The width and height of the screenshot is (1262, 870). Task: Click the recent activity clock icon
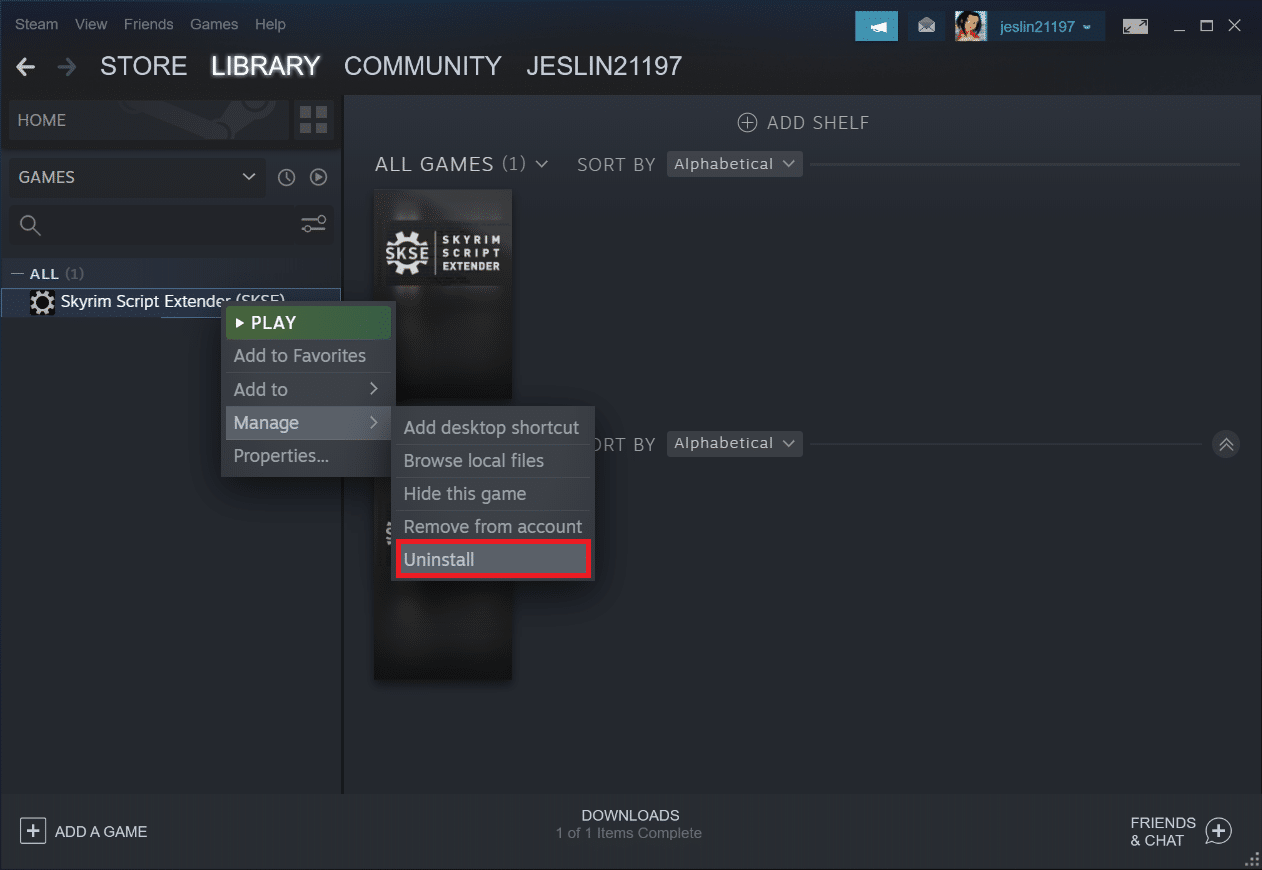287,177
